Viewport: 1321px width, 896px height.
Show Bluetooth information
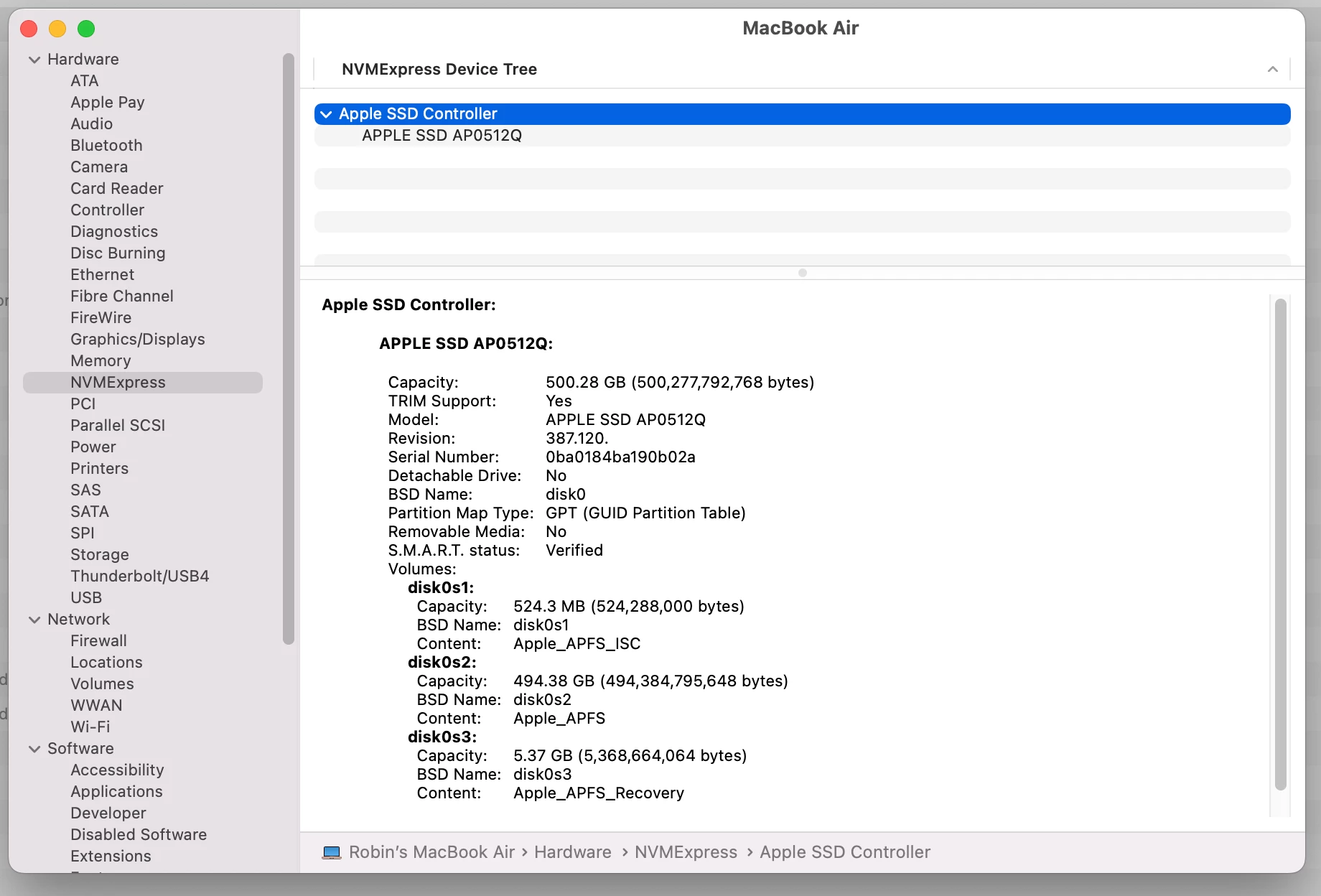click(106, 146)
